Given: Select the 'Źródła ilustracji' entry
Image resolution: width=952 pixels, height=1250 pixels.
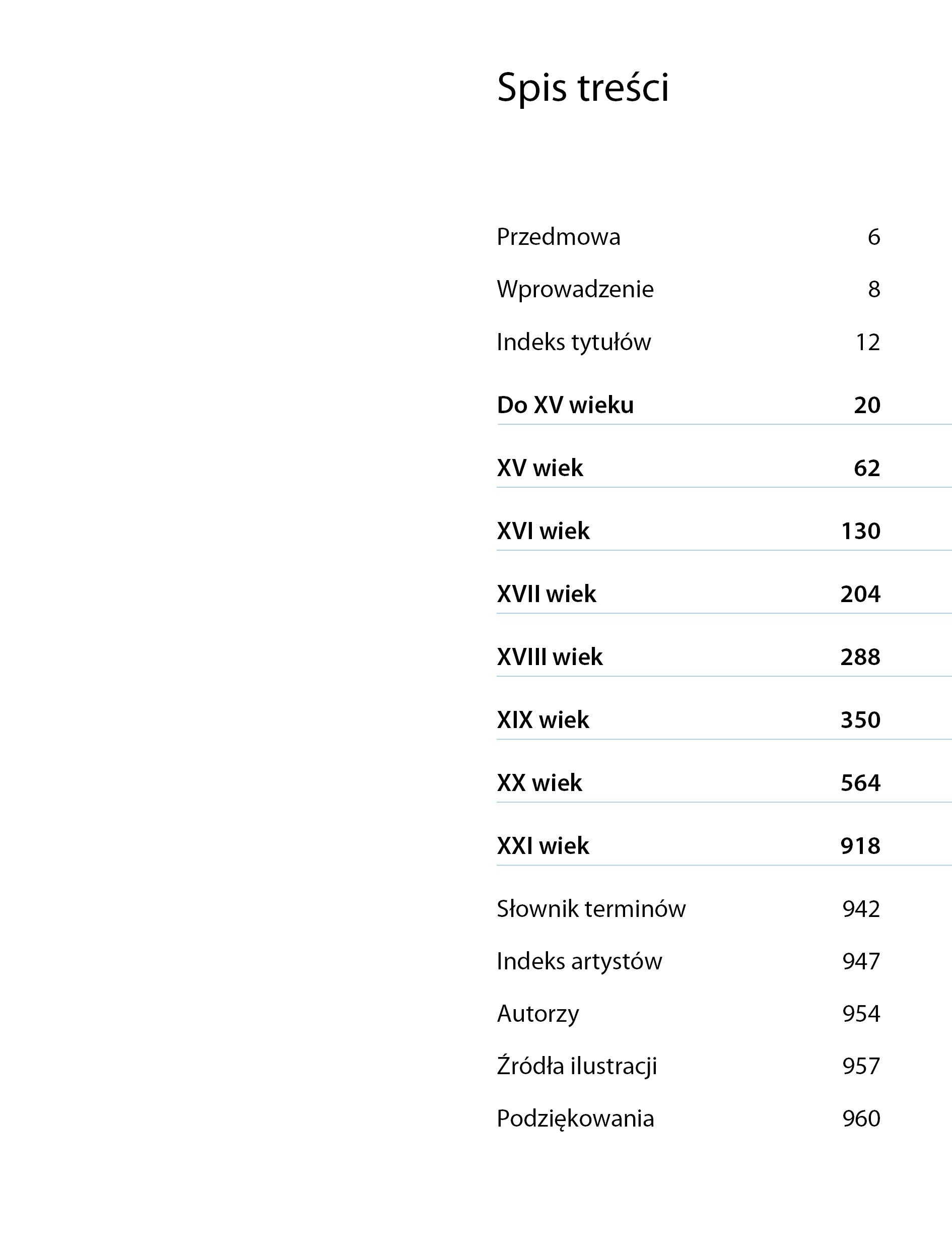Looking at the screenshot, I should click(577, 1066).
